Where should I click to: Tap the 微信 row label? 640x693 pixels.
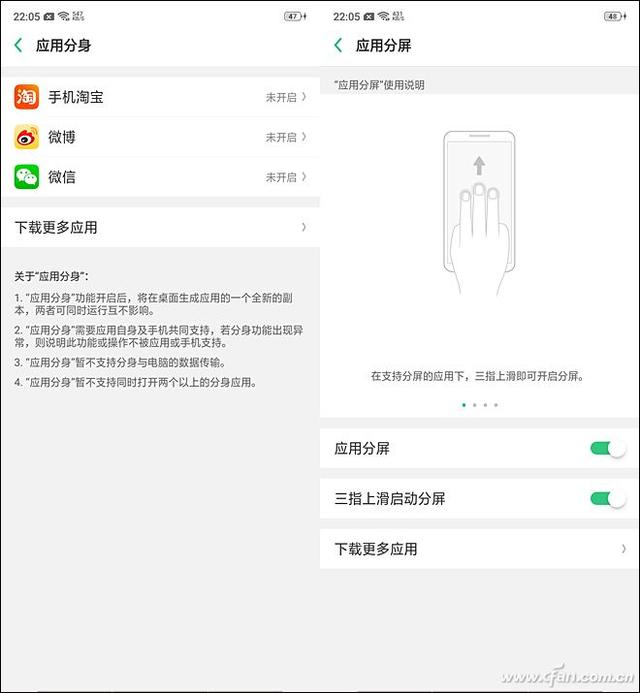click(x=62, y=177)
